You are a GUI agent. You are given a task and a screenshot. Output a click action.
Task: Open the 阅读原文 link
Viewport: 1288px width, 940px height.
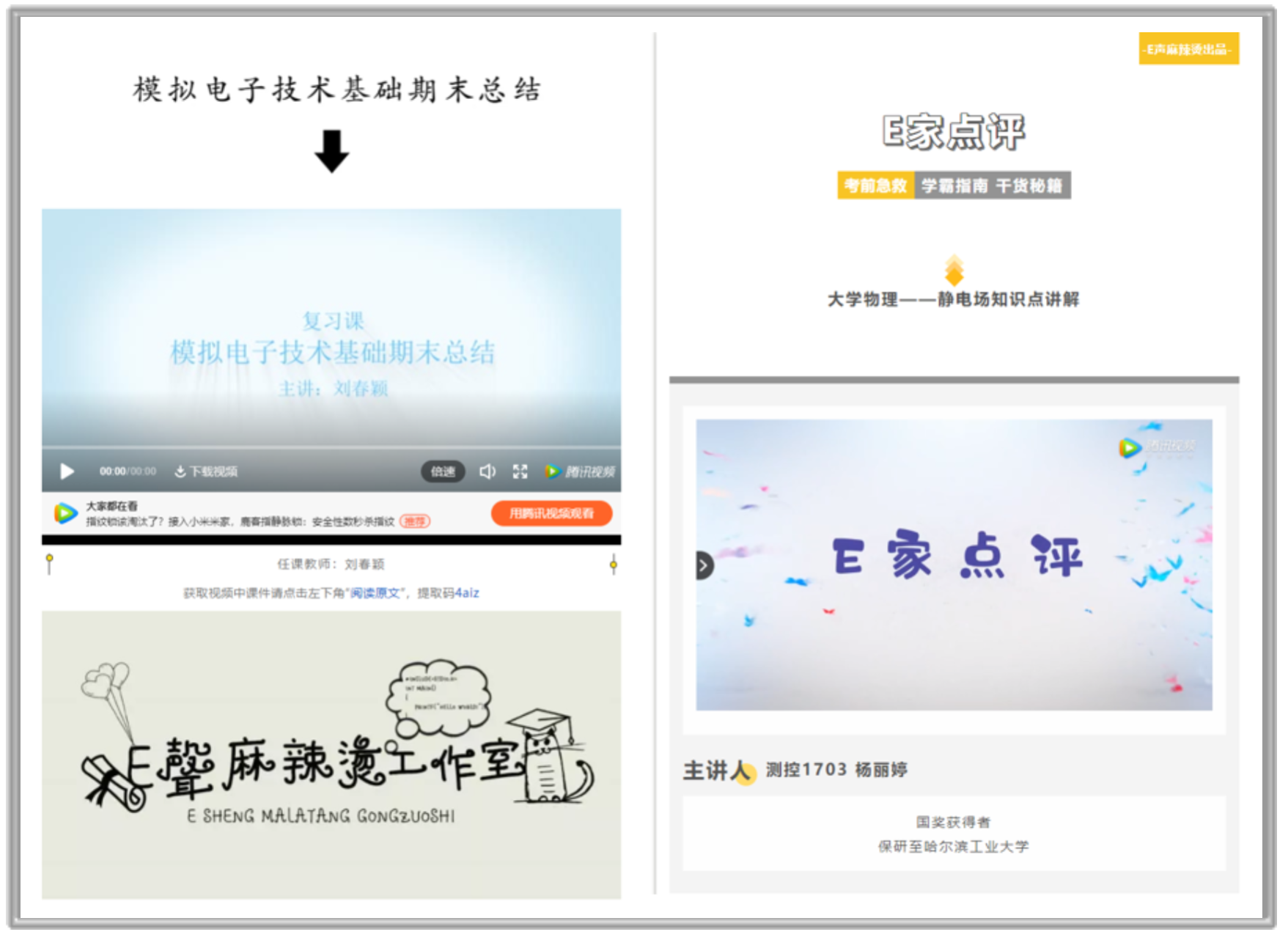pyautogui.click(x=375, y=593)
